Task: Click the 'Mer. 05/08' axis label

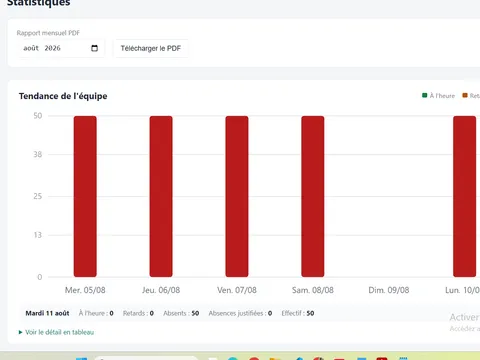Action: 85,290
